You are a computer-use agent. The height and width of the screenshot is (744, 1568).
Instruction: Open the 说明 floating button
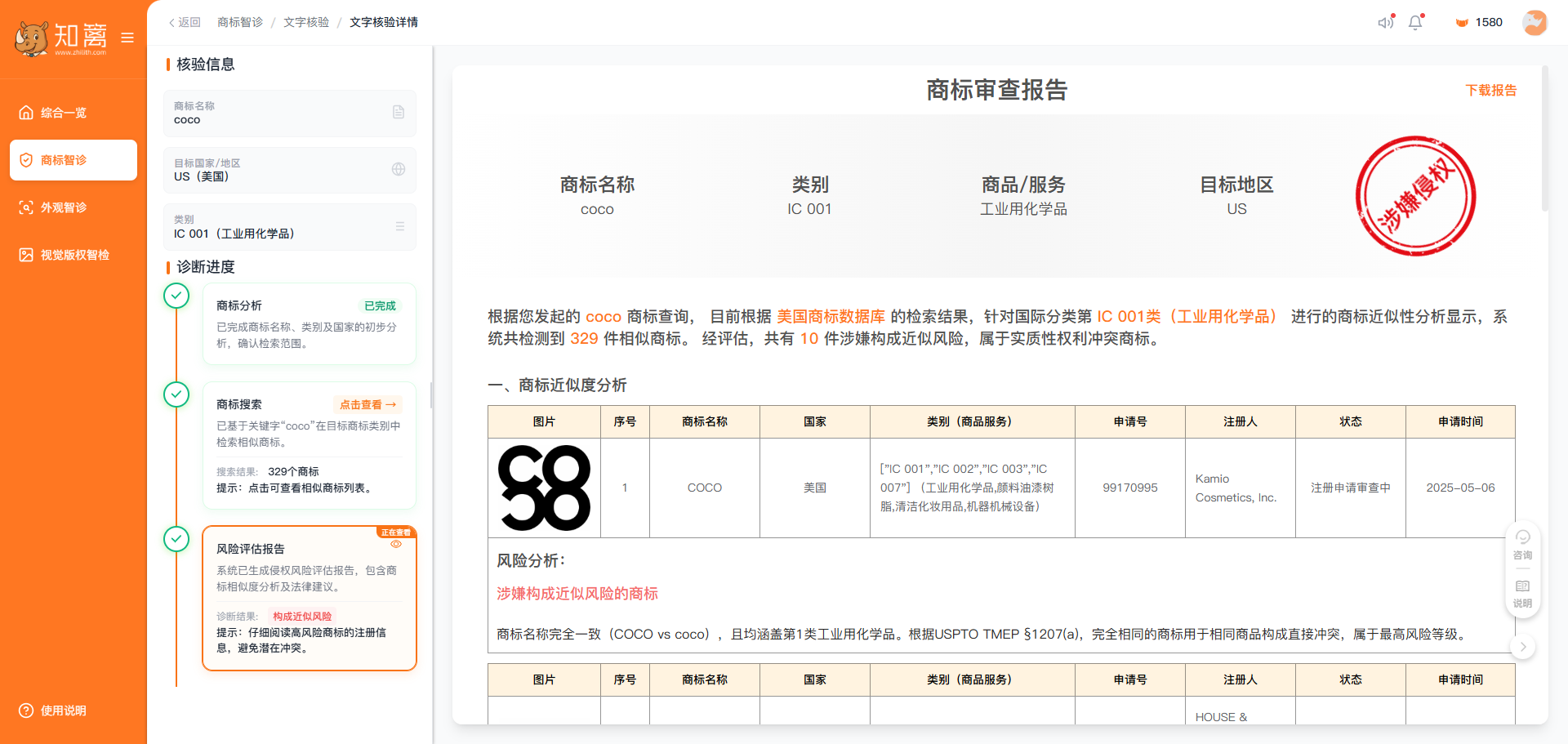[x=1523, y=594]
